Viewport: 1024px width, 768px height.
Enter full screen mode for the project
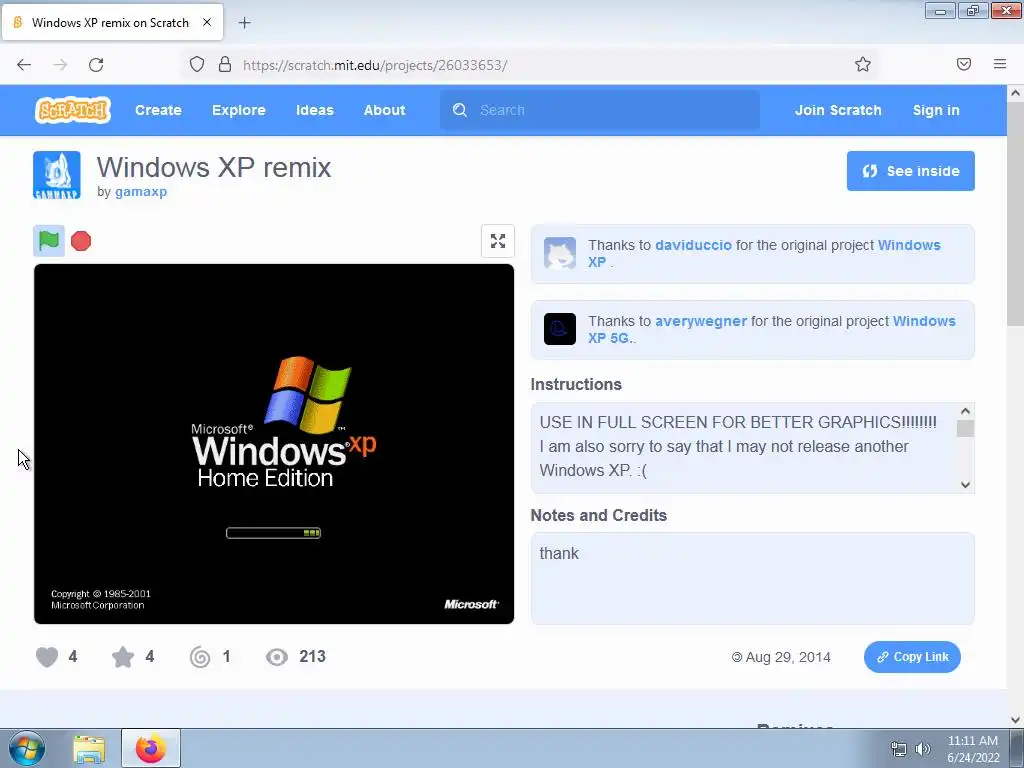[x=498, y=241]
